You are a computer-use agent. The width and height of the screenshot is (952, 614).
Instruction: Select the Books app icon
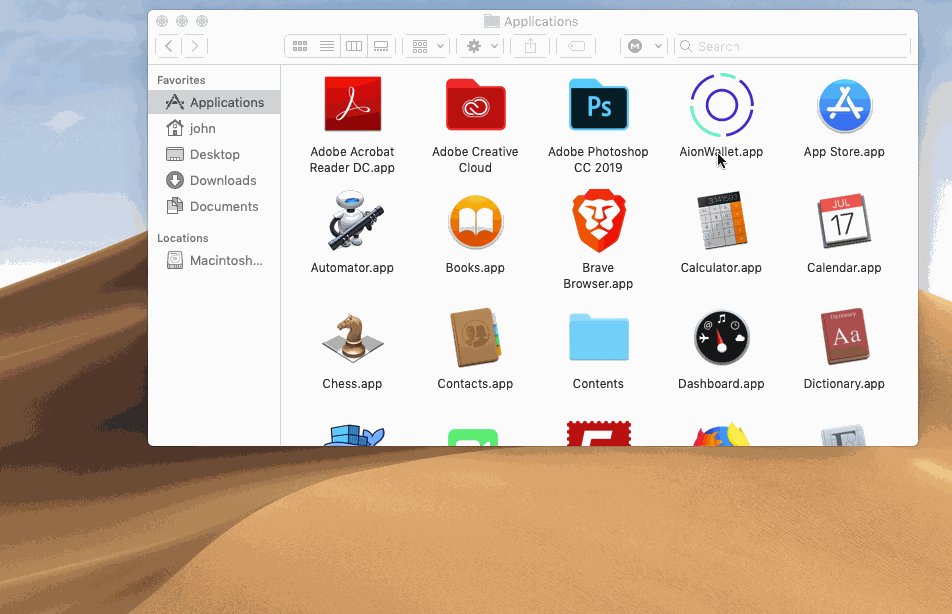pos(475,222)
